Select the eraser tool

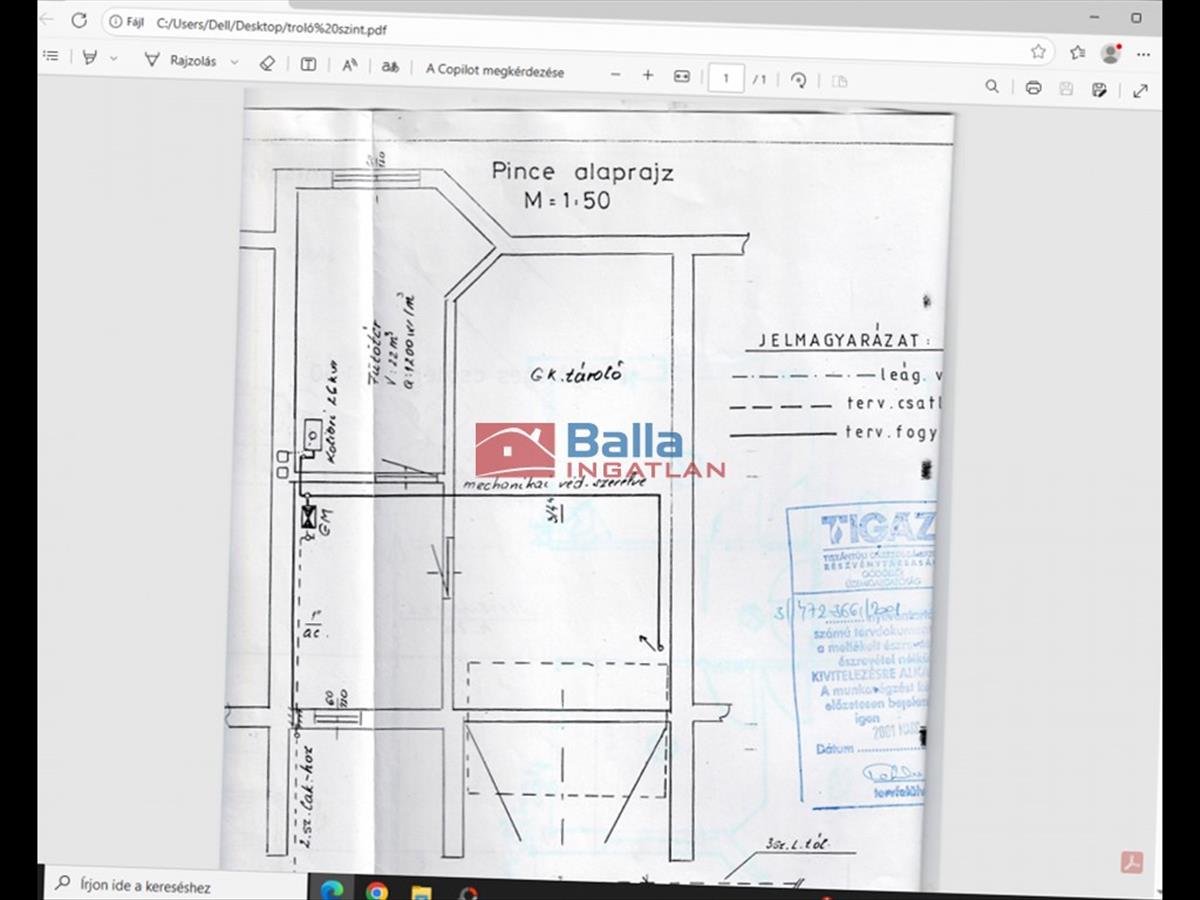266,63
